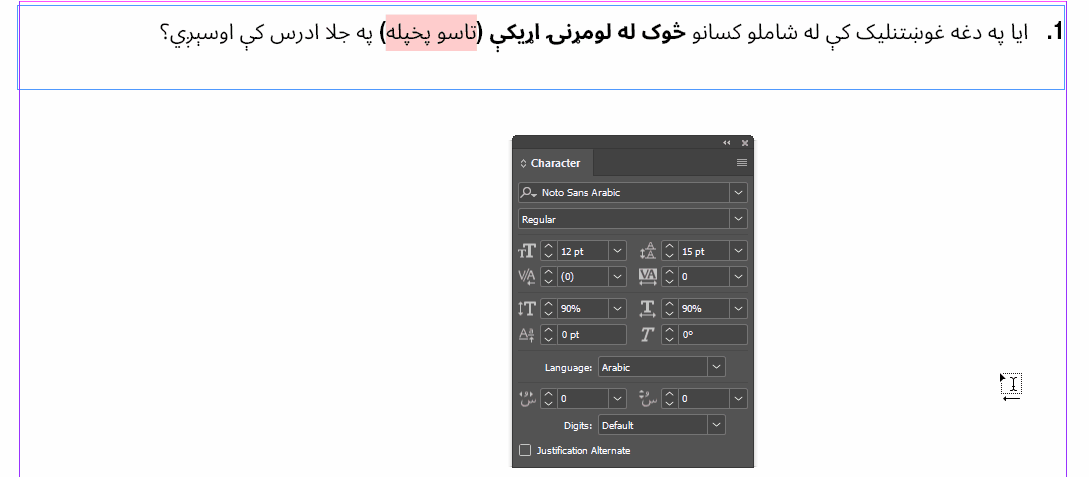
Task: Click the diacritic vertical position stepper arrows
Action: (x=670, y=399)
